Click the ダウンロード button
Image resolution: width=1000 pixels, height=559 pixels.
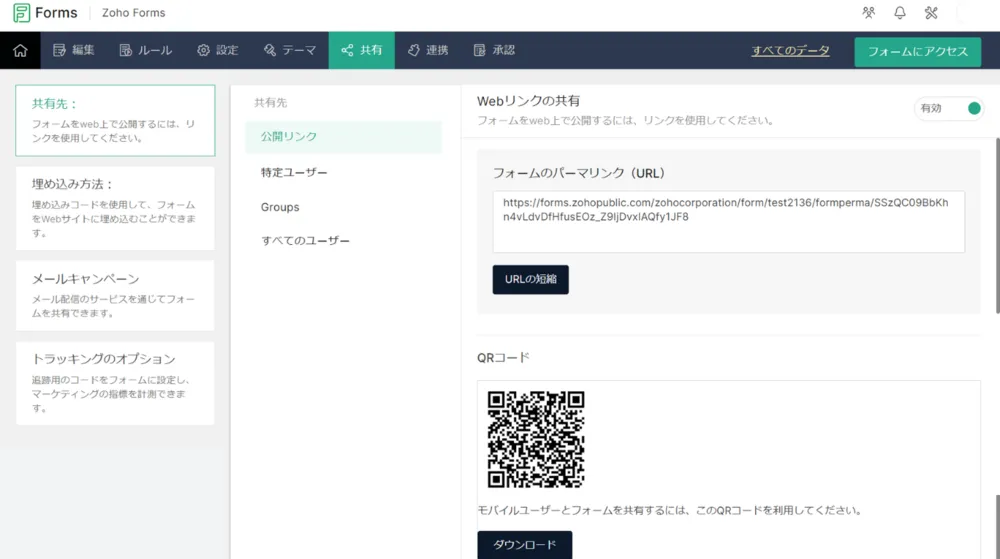(x=525, y=545)
